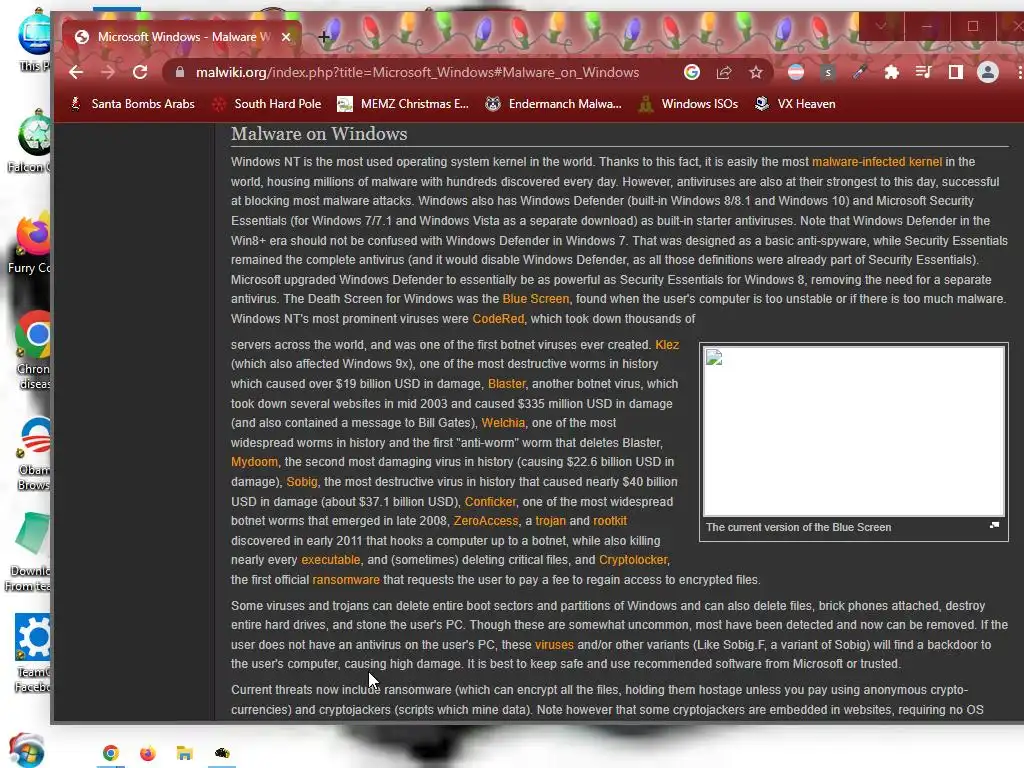Open the CodeRed article link

(498, 319)
